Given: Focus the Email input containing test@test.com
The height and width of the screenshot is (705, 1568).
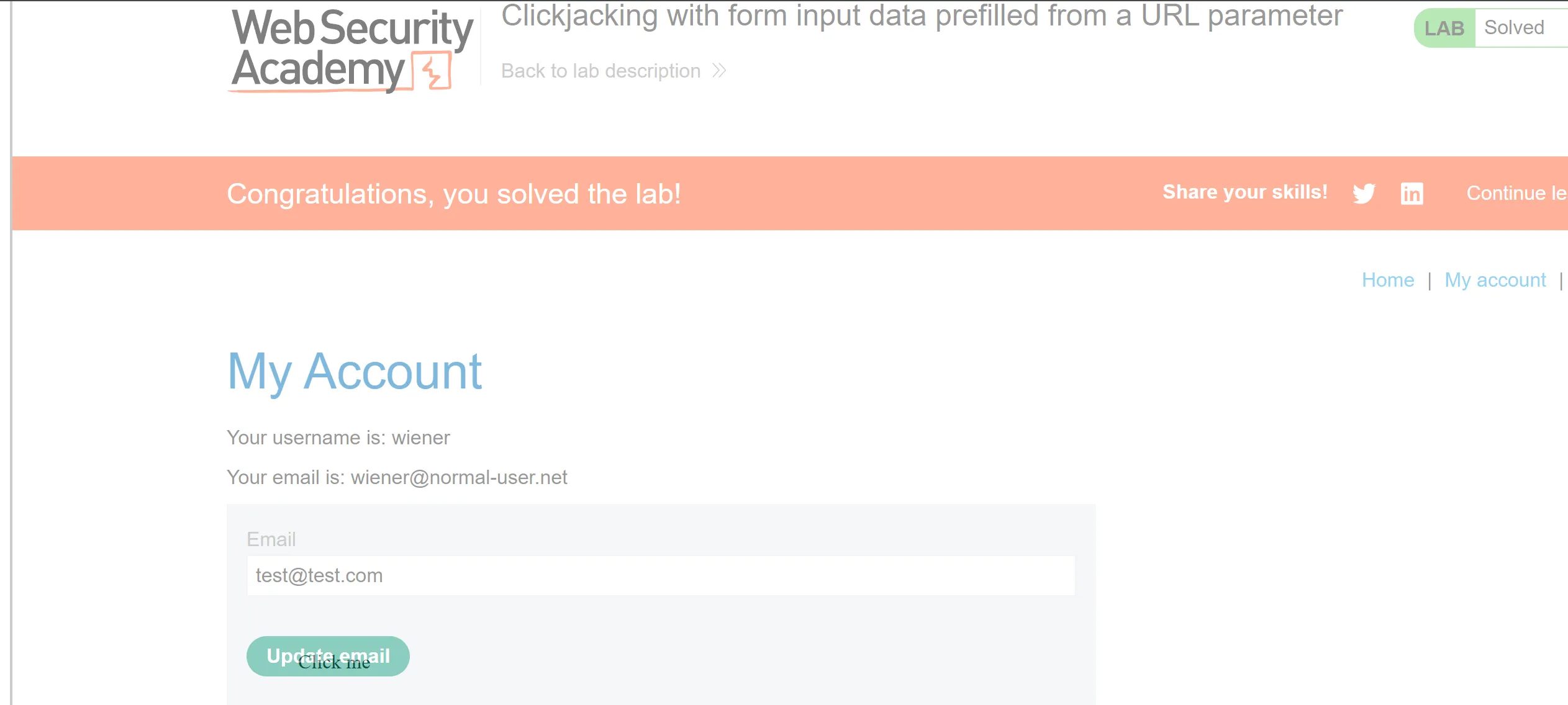Looking at the screenshot, I should 661,575.
